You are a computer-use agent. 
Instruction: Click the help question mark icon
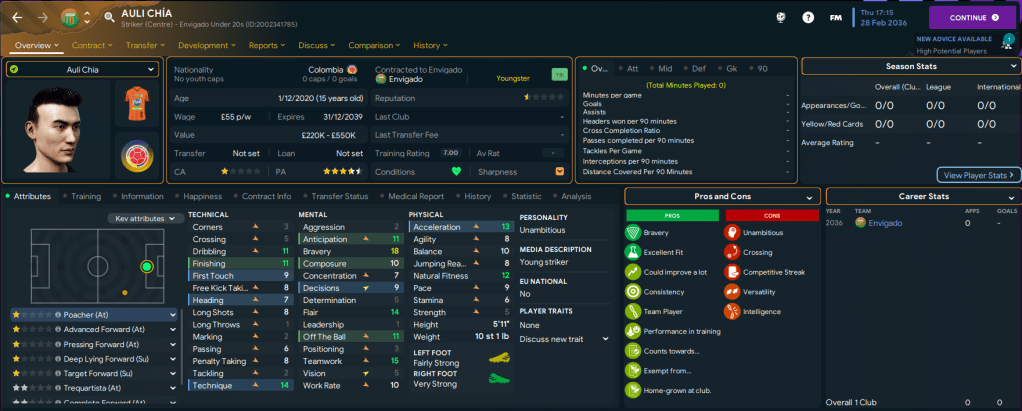click(x=808, y=18)
